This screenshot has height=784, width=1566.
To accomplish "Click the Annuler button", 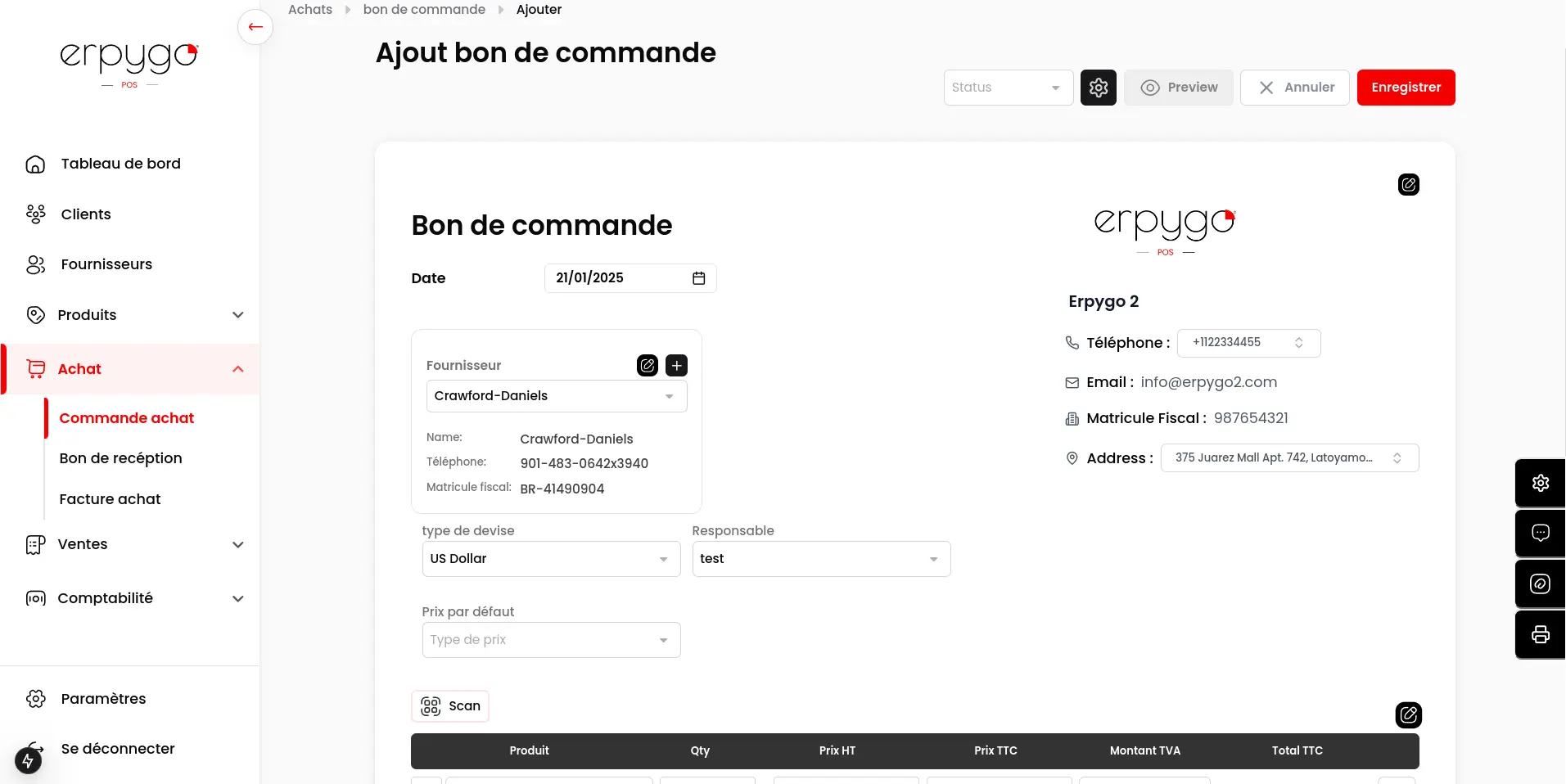I will (1294, 88).
